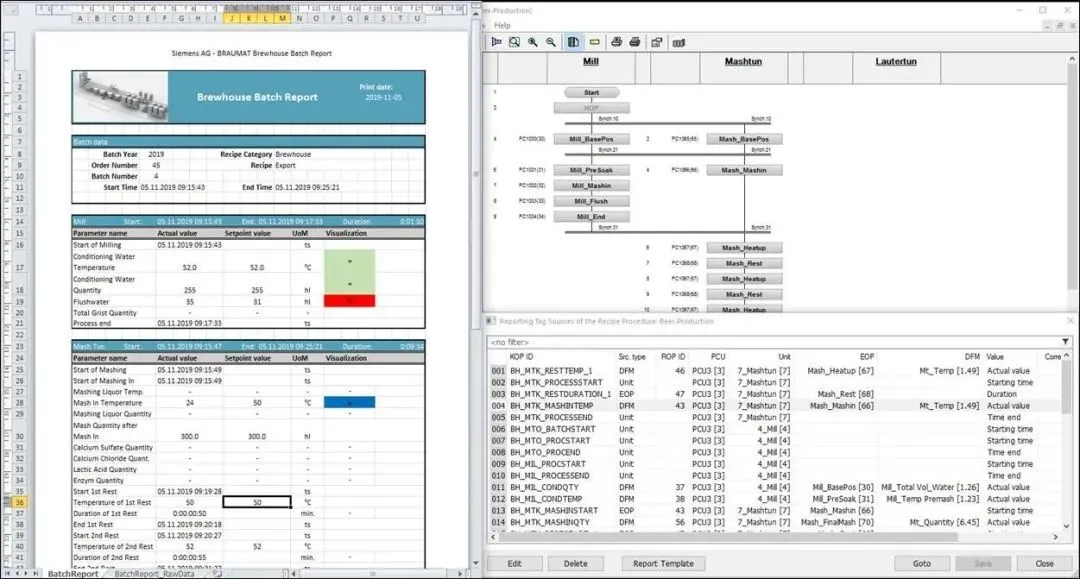Toggle the column layout view icon
This screenshot has width=1080, height=579.
(x=573, y=42)
